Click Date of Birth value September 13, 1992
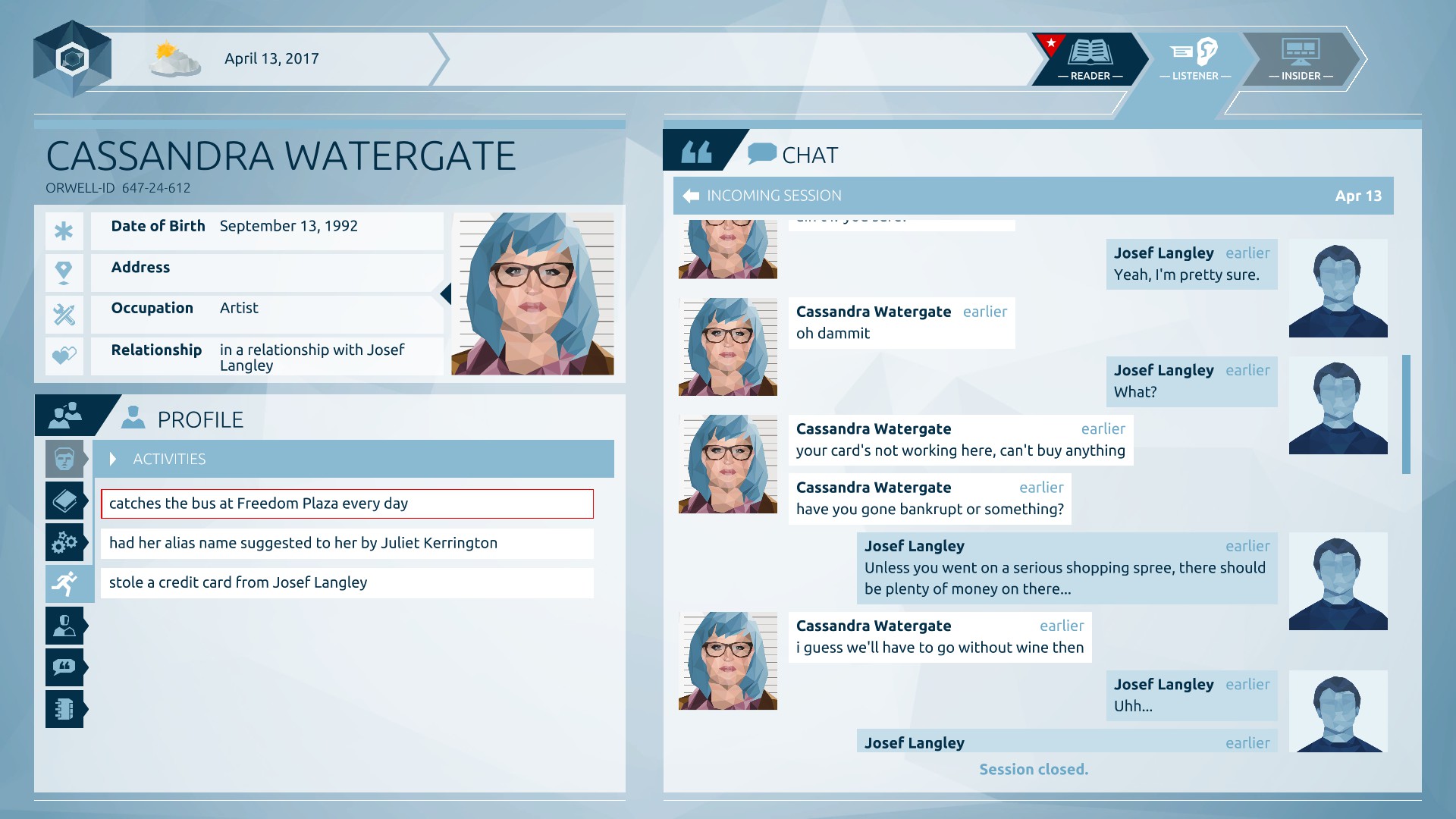Image resolution: width=1456 pixels, height=819 pixels. point(288,226)
